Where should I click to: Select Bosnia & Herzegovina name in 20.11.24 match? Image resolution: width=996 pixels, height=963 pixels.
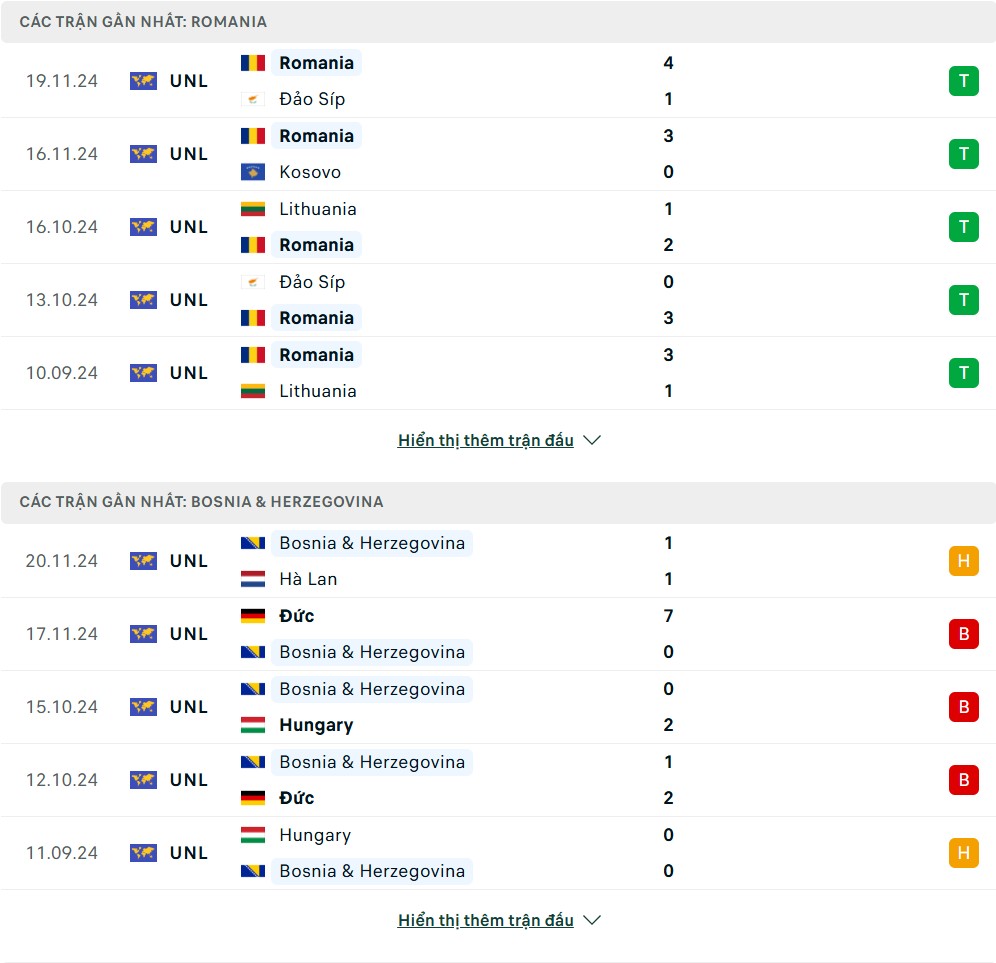point(372,543)
